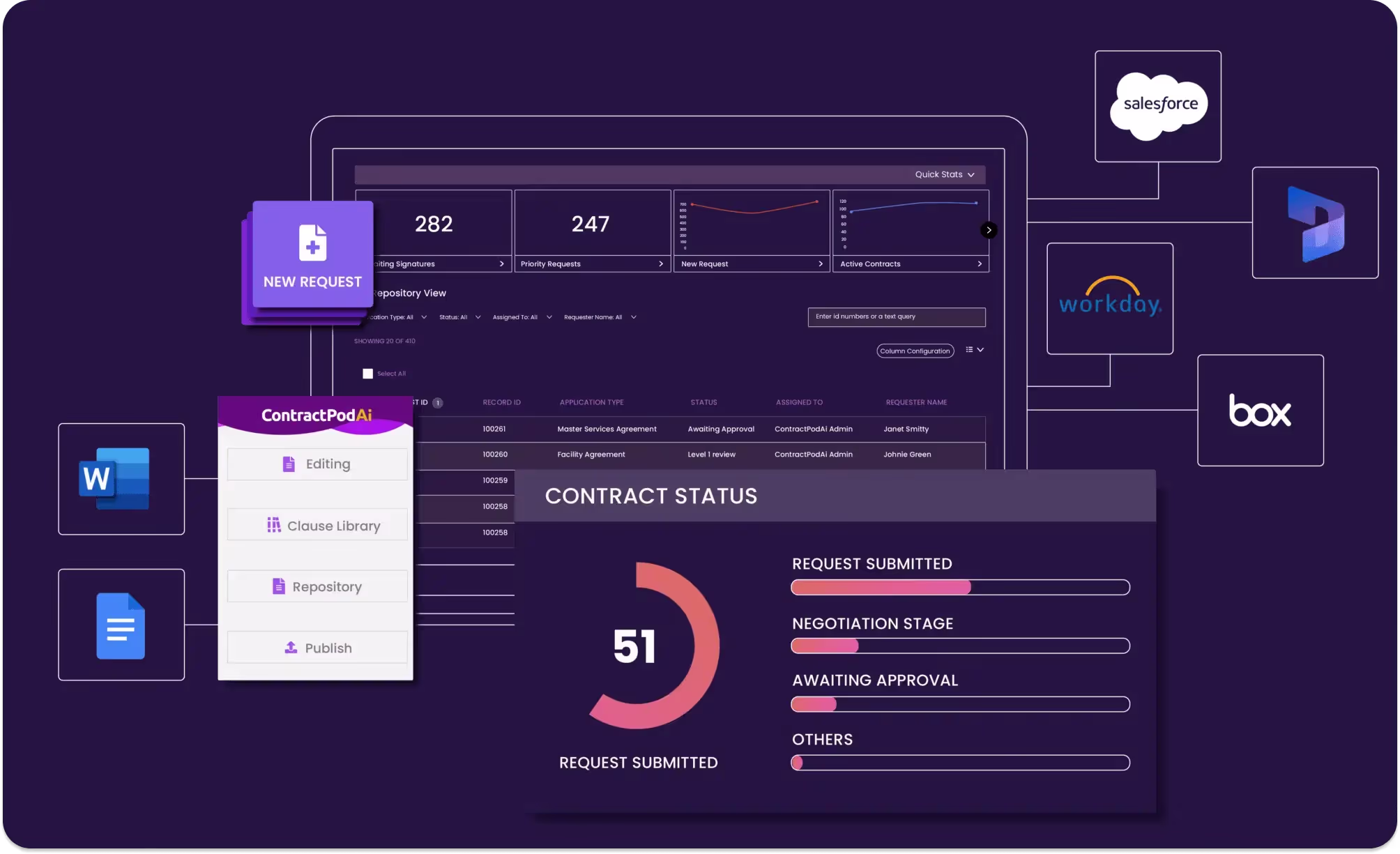Sort by the STATUS column header
Image resolution: width=1400 pixels, height=854 pixels.
(703, 402)
